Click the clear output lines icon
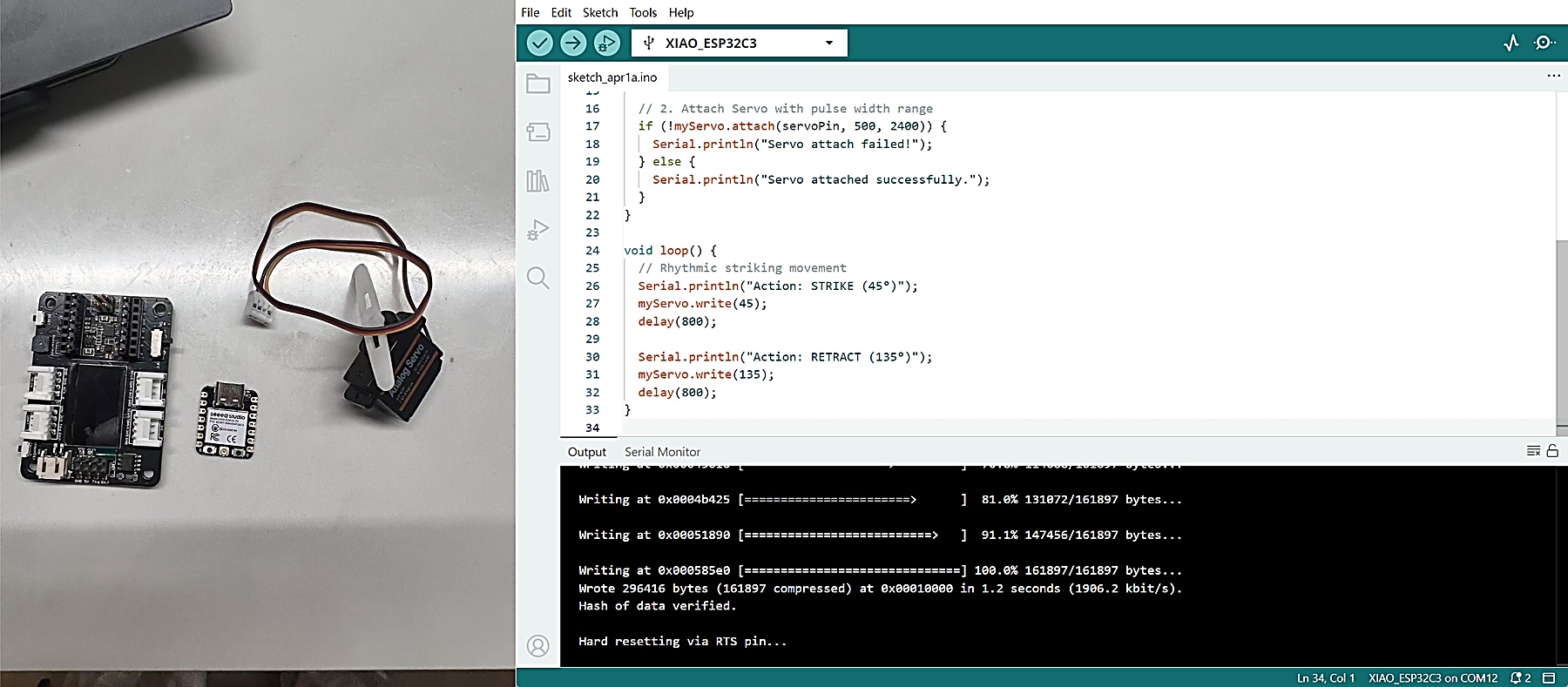1568x687 pixels. click(x=1533, y=451)
